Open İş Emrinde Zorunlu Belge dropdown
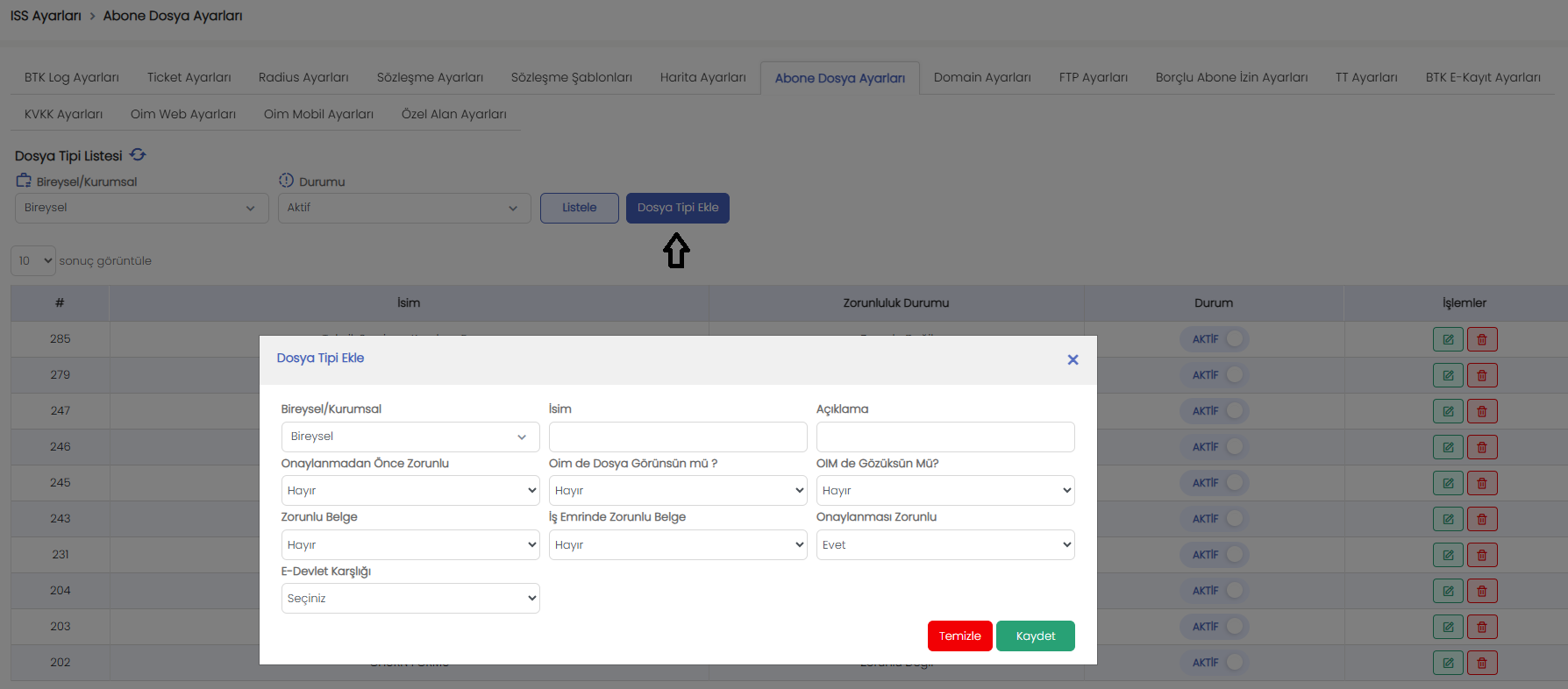Viewport: 1568px width, 689px height. 678,545
